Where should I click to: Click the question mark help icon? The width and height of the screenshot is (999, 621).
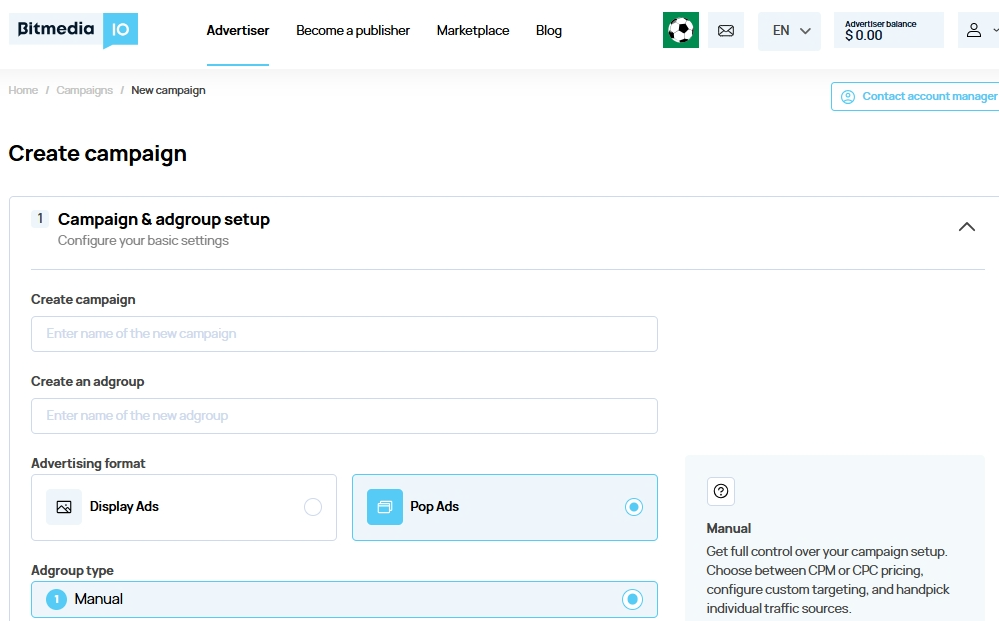coord(721,491)
